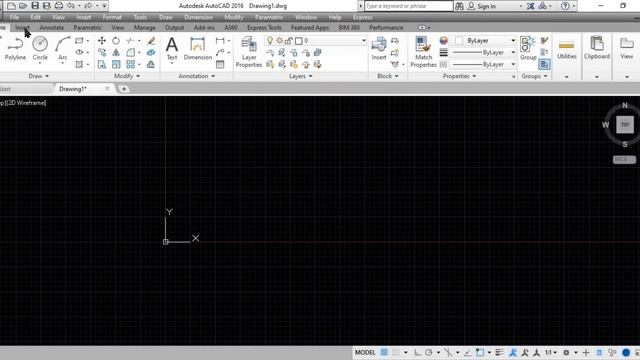Select the Scale tool in Modify

(116, 64)
